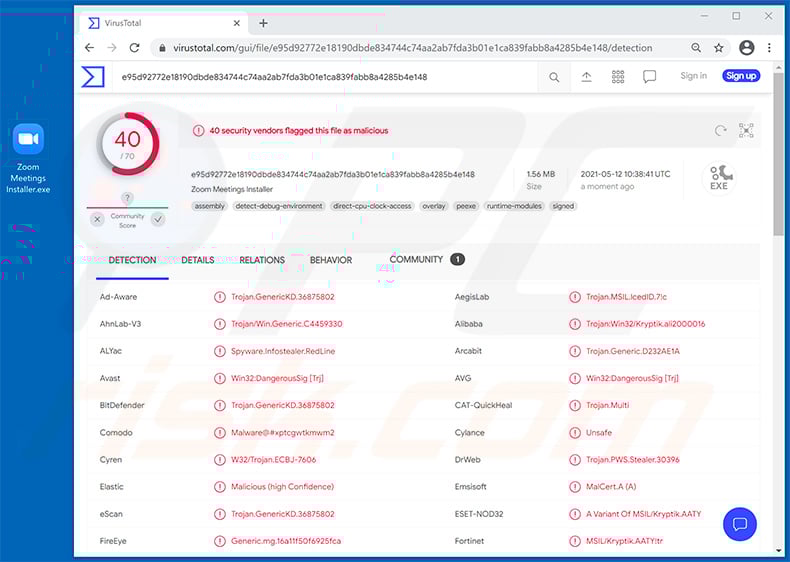Go forward in browser history
This screenshot has width=790, height=562.
[x=112, y=48]
